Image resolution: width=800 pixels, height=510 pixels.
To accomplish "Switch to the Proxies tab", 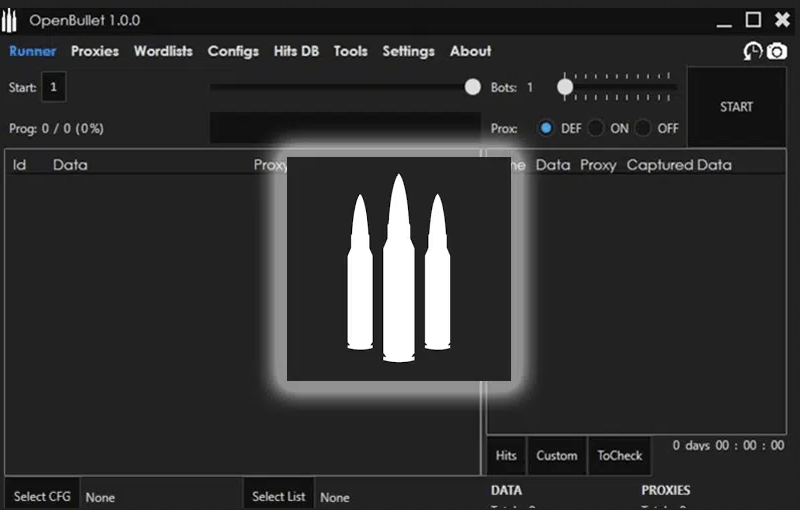I will (x=95, y=51).
